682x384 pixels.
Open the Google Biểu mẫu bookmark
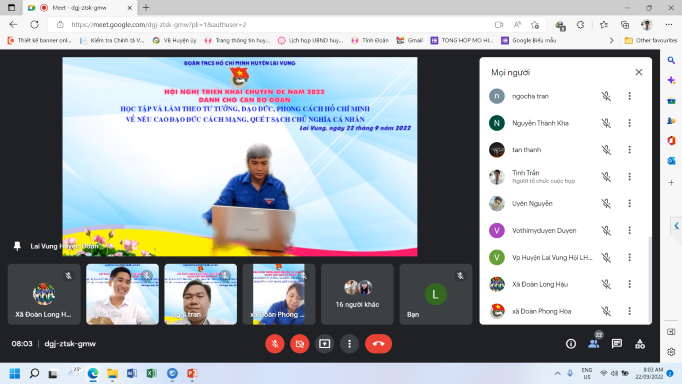point(529,40)
